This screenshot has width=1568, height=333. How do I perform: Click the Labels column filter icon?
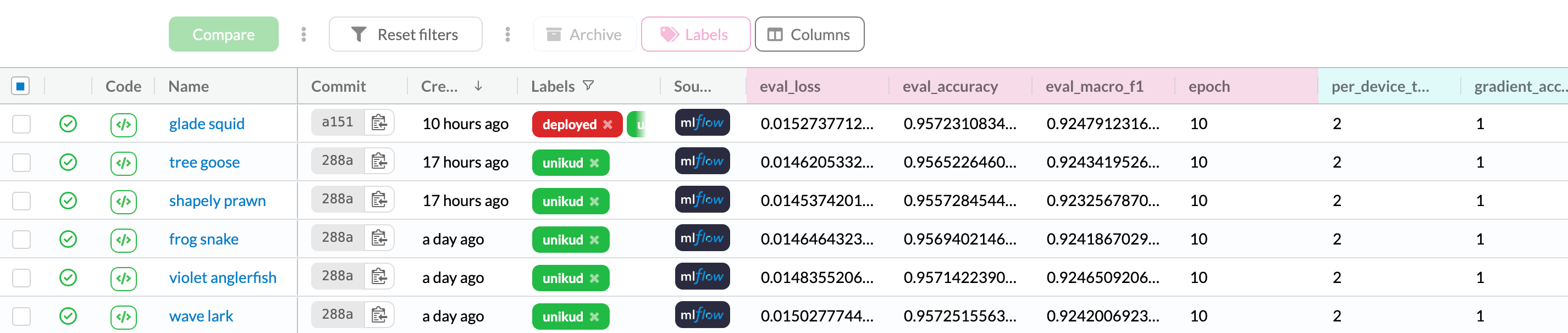tap(588, 86)
